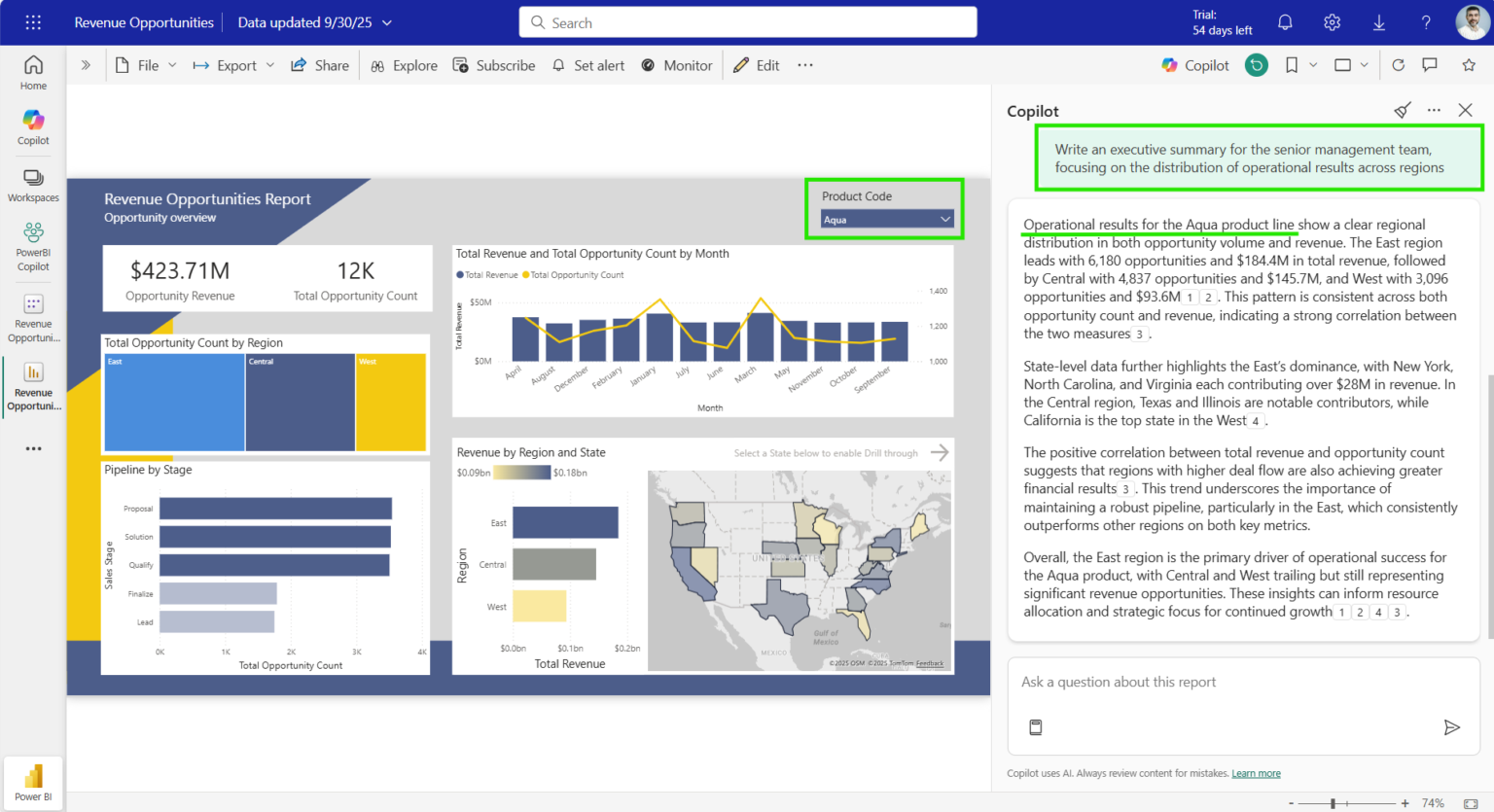Screen dimensions: 1494x812
Task: Open the File menu
Action: coord(146,65)
